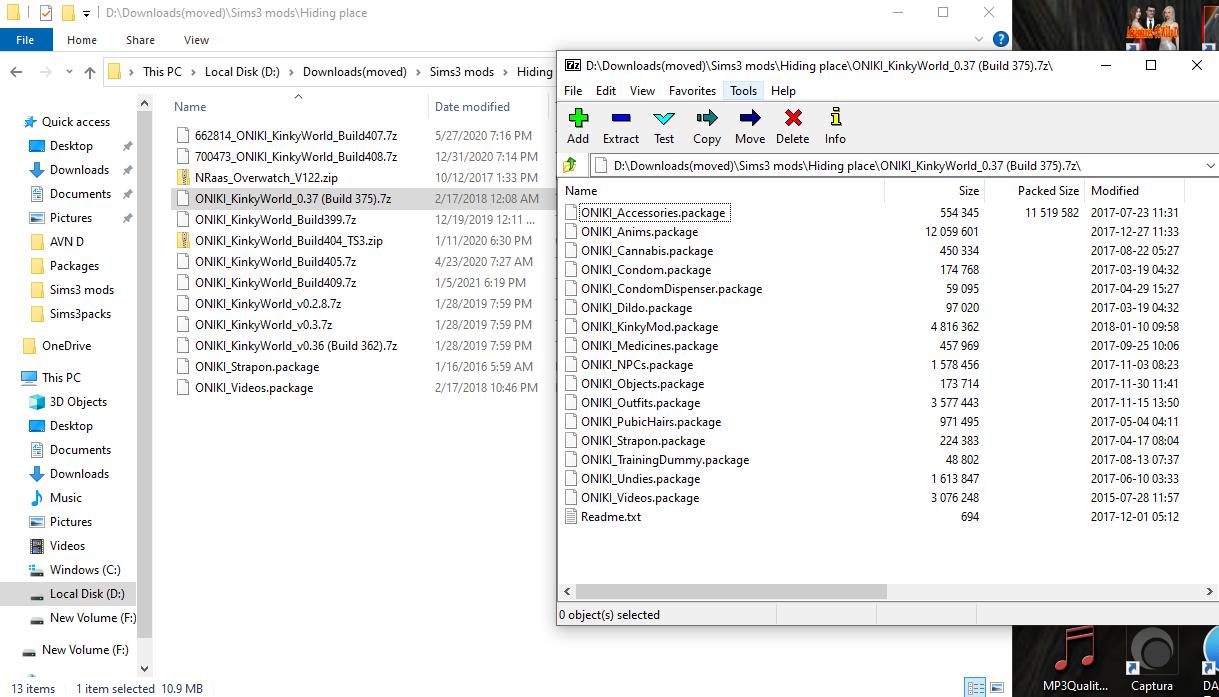Open the Help menu in 7-Zip
1219x697 pixels.
point(783,91)
